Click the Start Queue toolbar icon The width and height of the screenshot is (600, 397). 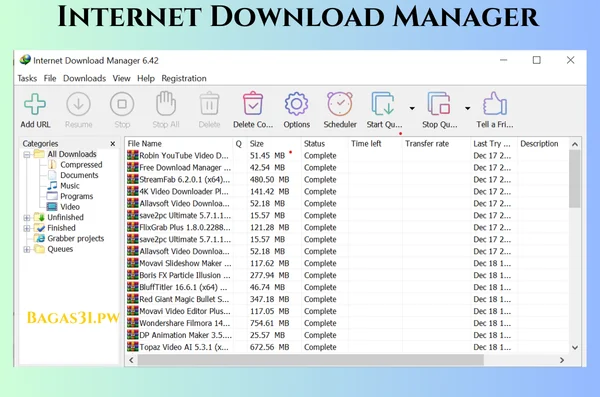[383, 104]
